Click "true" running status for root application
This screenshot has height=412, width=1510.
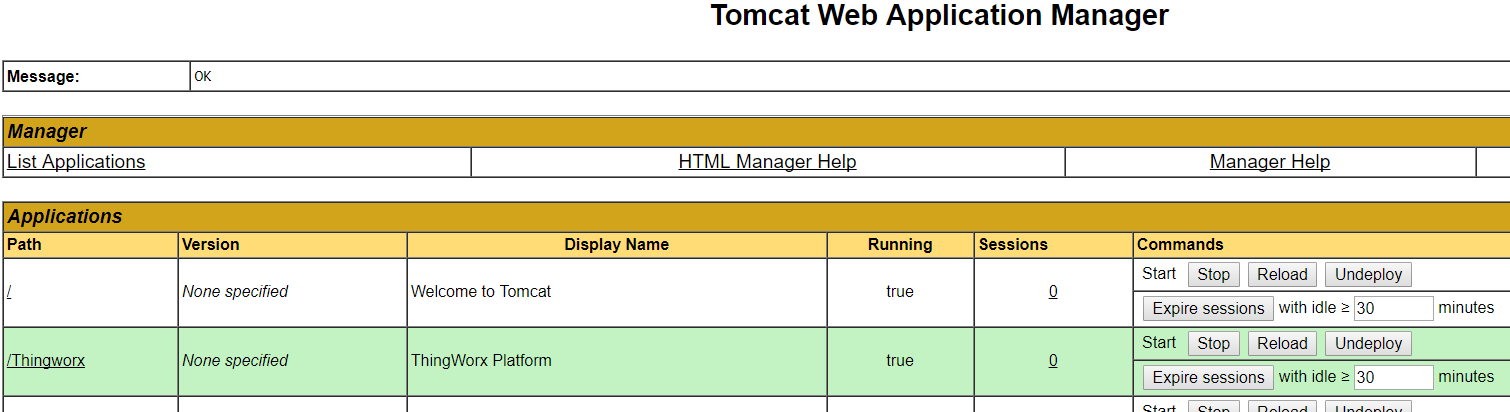tap(900, 292)
